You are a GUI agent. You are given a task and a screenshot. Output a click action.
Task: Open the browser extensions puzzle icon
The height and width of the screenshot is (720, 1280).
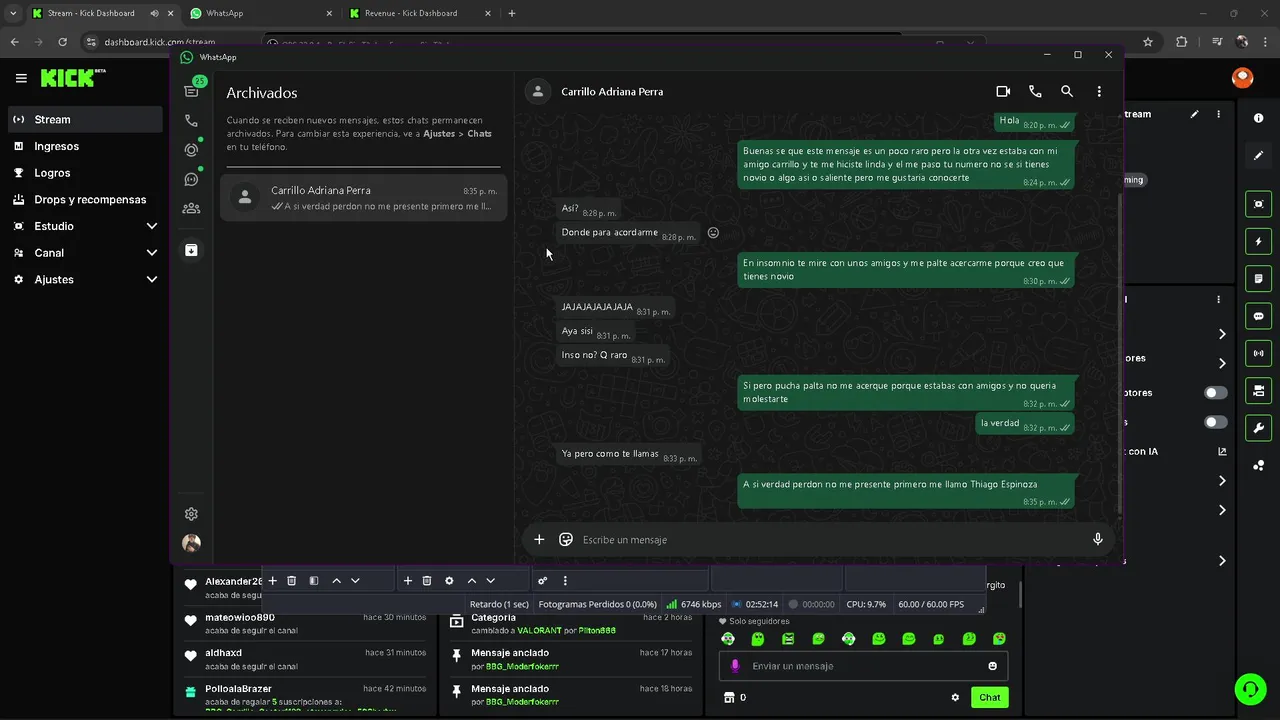(x=1182, y=42)
